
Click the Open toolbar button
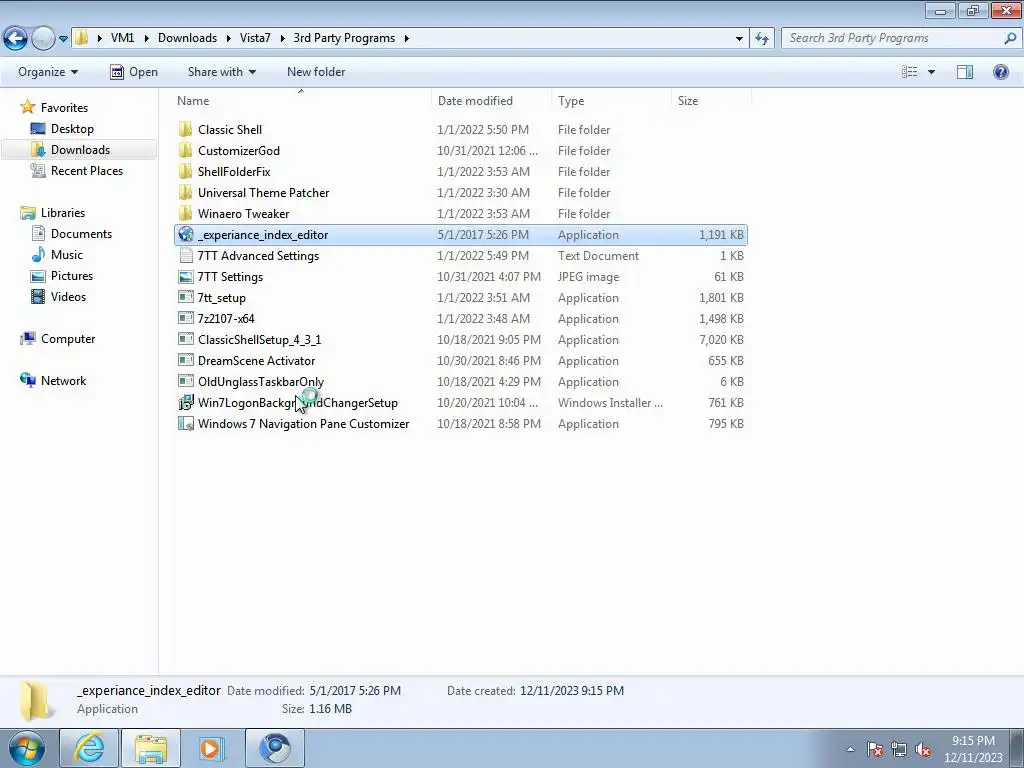point(134,72)
